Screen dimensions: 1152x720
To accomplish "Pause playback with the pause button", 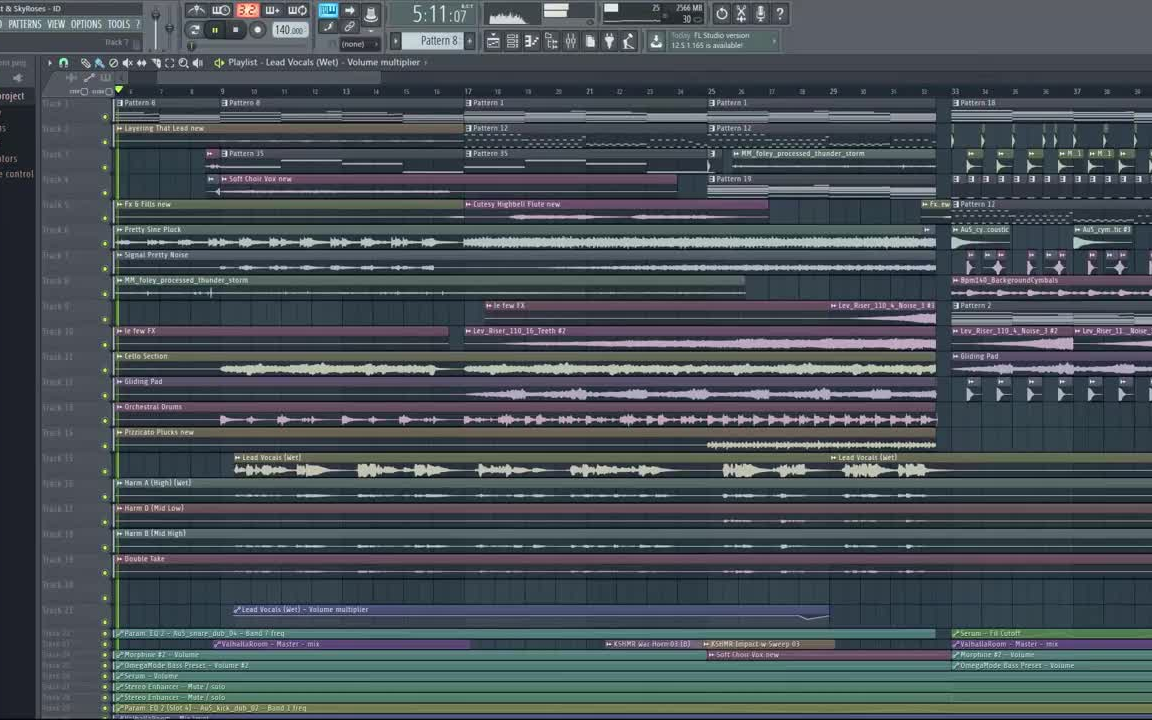I will [215, 30].
